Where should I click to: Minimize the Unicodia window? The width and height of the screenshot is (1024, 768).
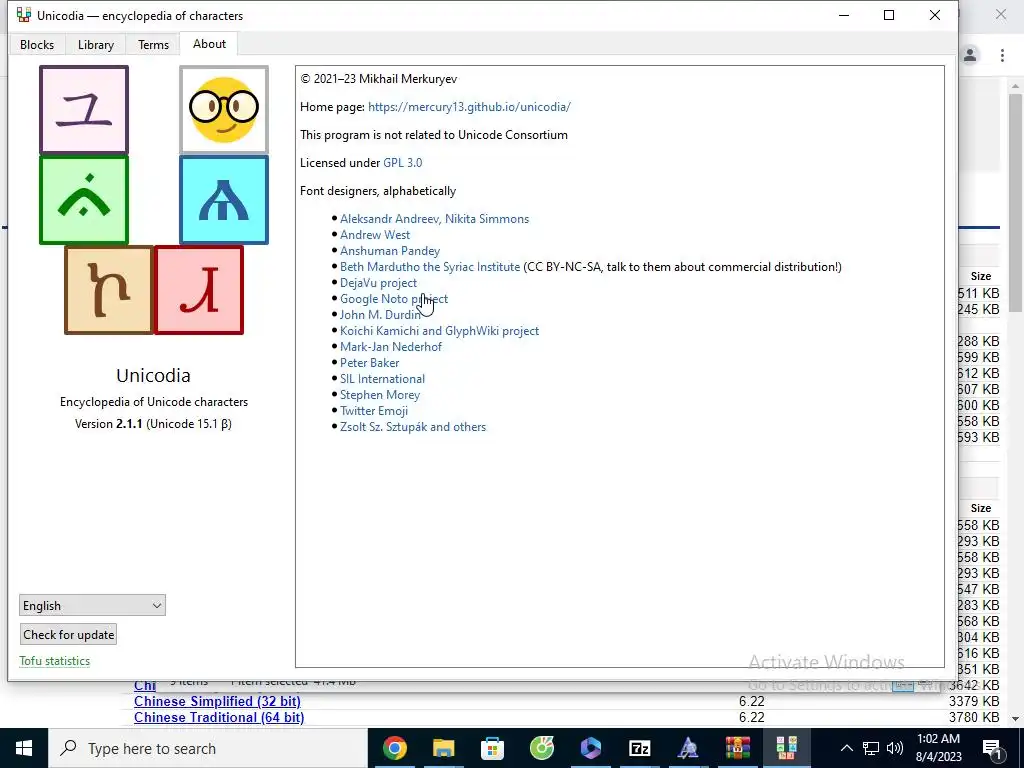coord(844,15)
